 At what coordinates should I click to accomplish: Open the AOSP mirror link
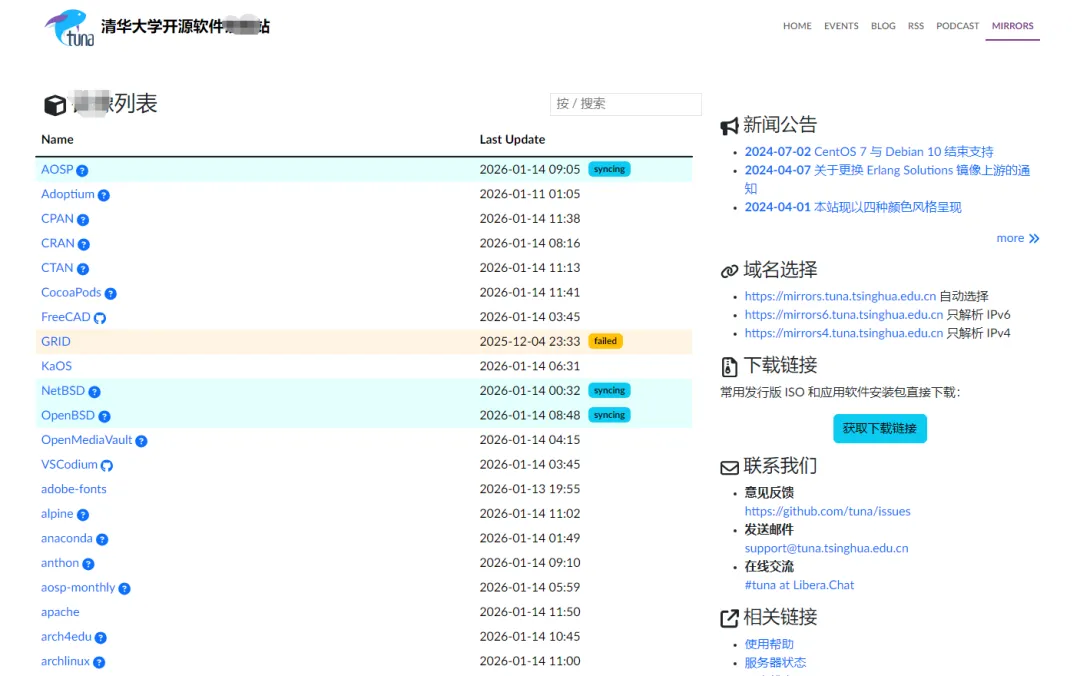pyautogui.click(x=56, y=170)
